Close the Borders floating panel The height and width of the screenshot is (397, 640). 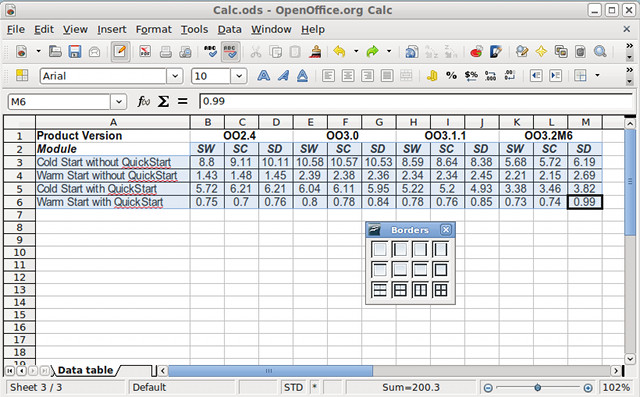pyautogui.click(x=446, y=230)
